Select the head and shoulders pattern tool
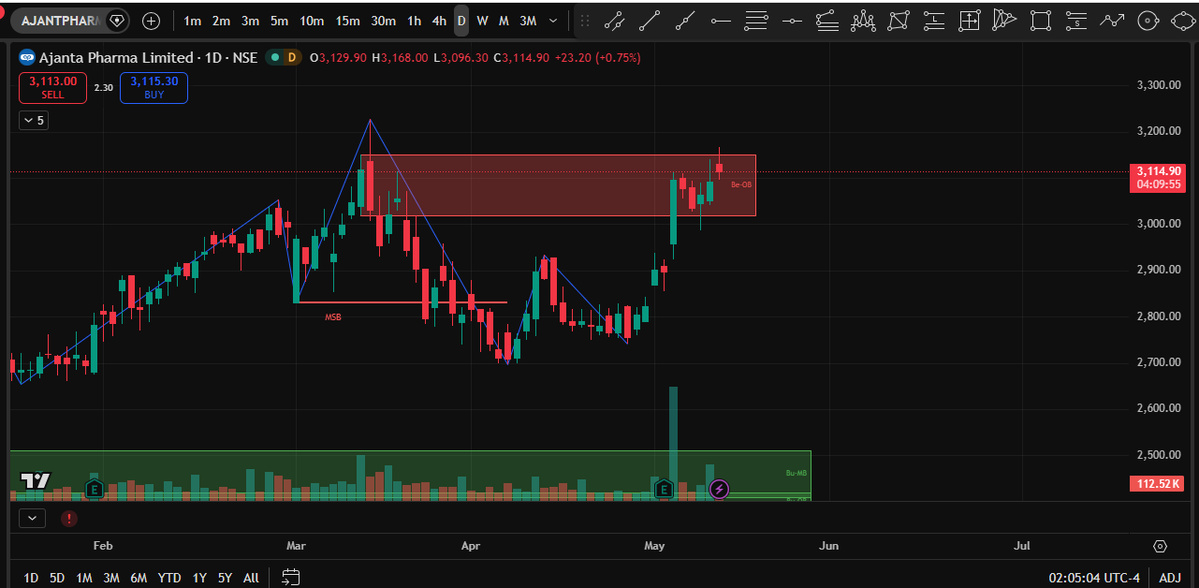This screenshot has width=1199, height=588. coord(863,21)
